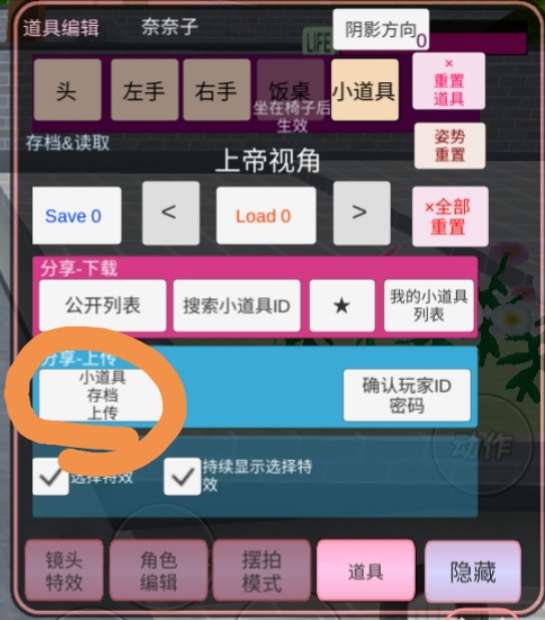The height and width of the screenshot is (620, 545).
Task: Click the 重置道具 reset button
Action: [448, 81]
